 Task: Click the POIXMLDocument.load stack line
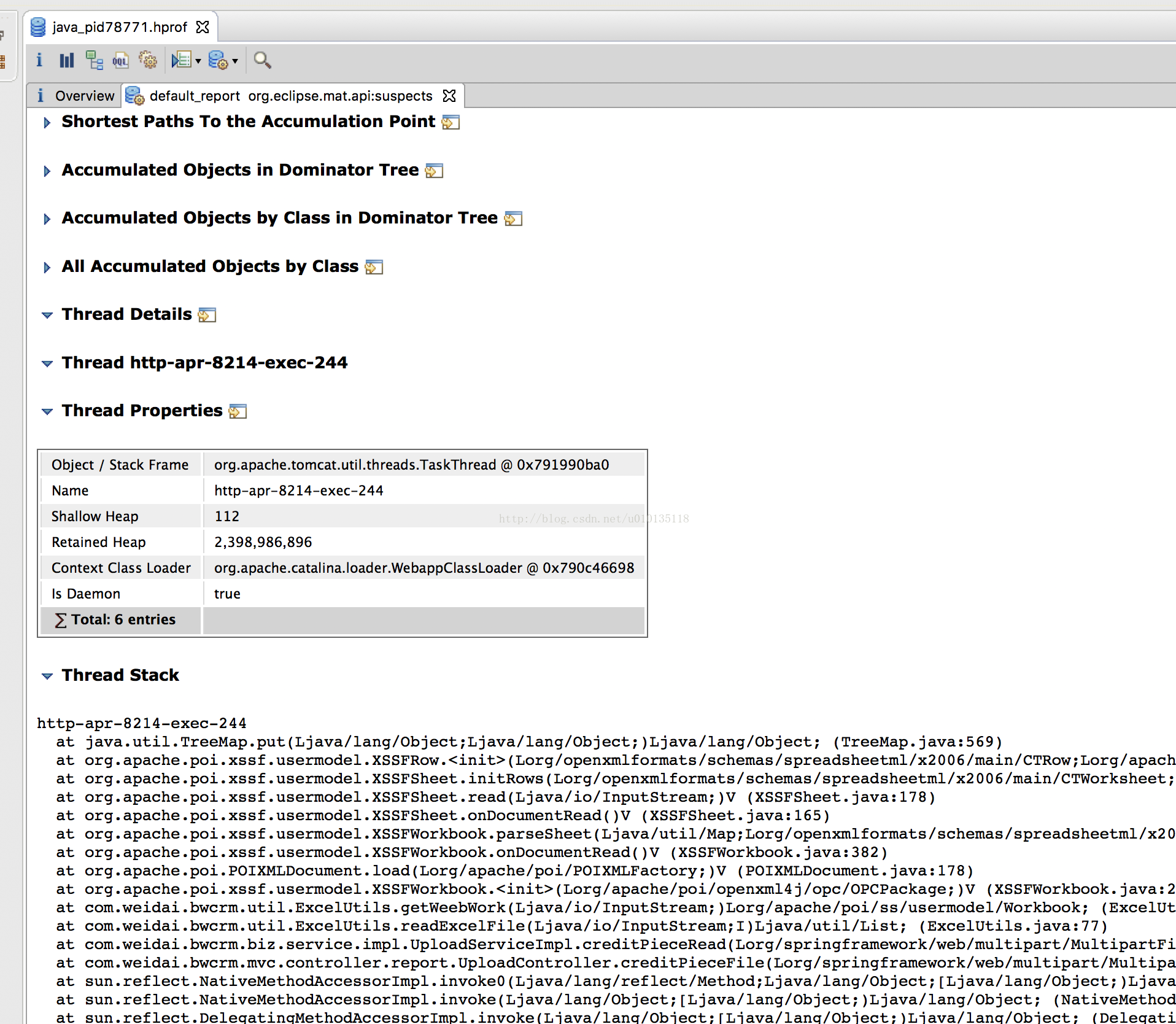[514, 871]
